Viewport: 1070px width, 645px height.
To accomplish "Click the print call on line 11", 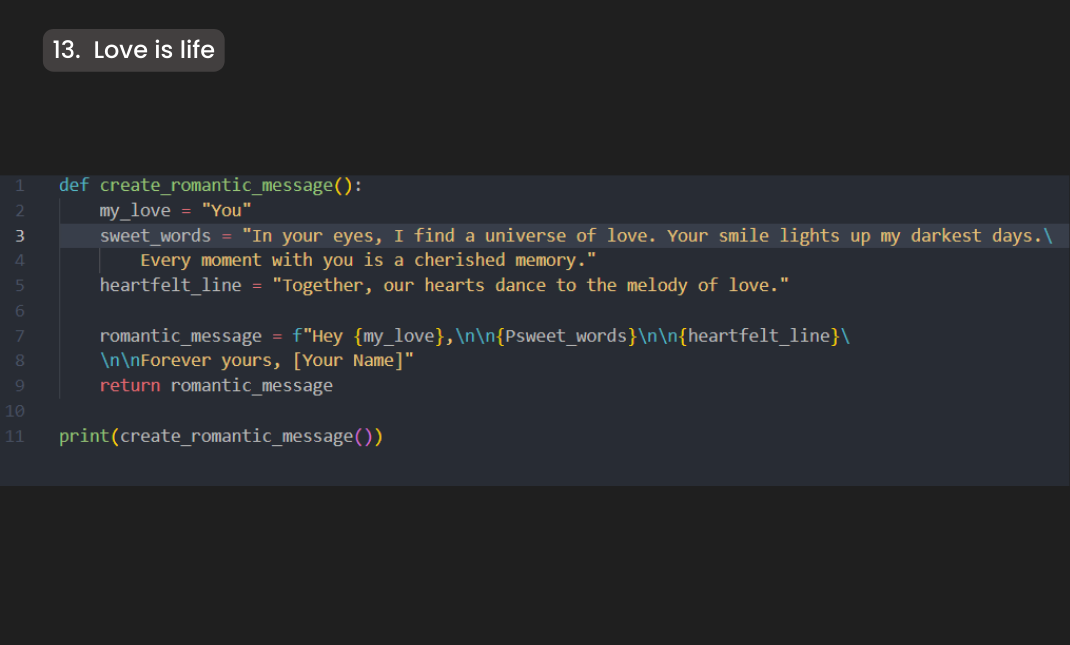I will [84, 436].
